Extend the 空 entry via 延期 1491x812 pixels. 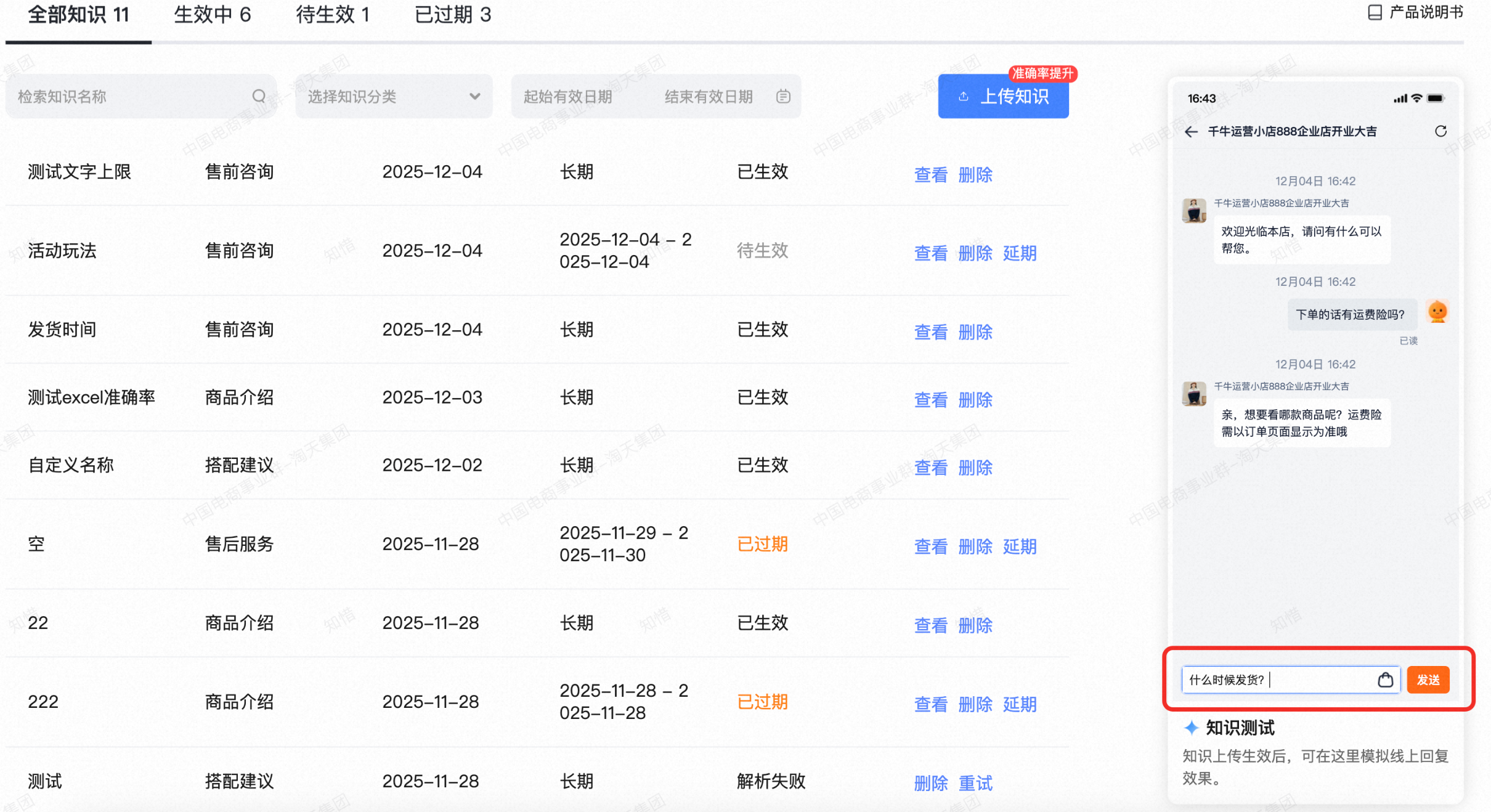1020,546
